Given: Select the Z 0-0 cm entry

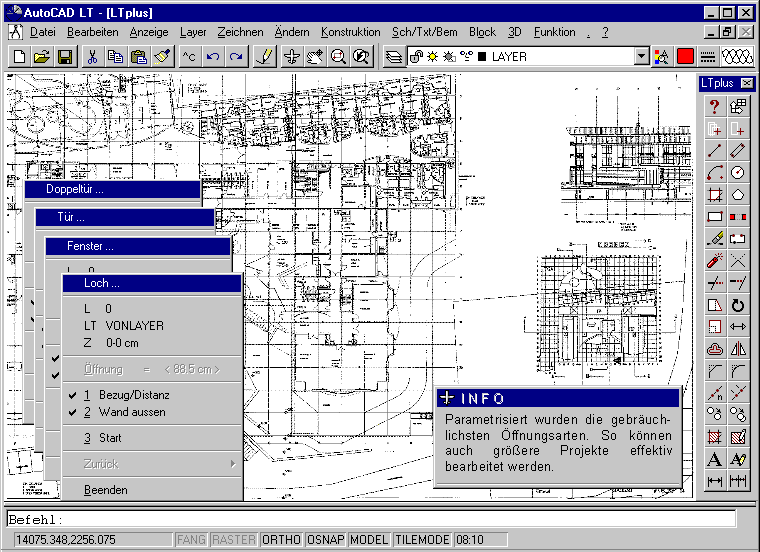Looking at the screenshot, I should [152, 343].
